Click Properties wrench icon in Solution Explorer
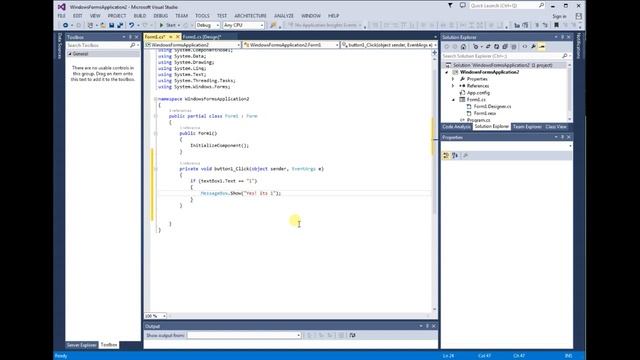 (533, 47)
